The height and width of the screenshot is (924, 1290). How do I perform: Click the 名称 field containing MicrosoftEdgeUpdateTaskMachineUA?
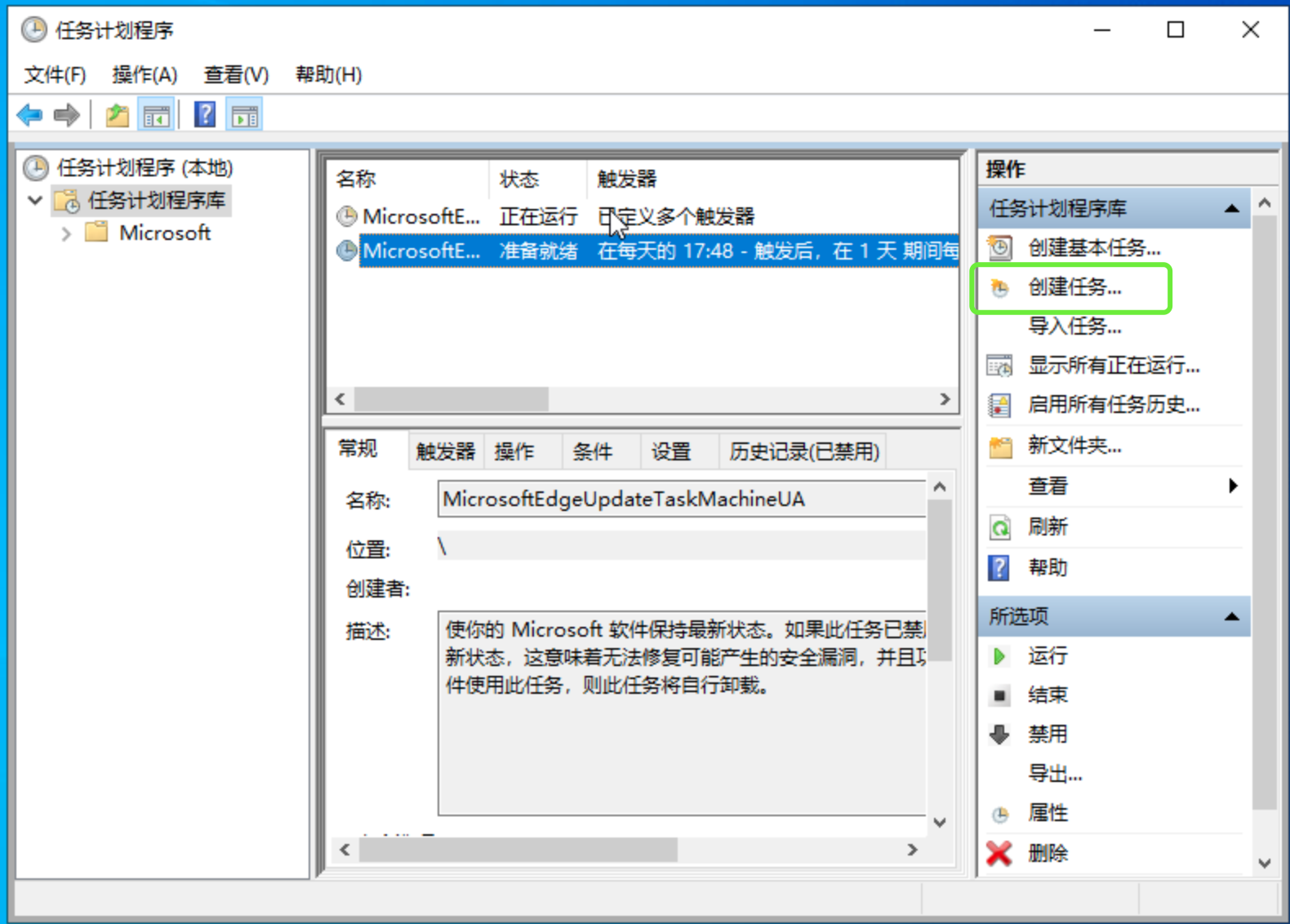[682, 499]
